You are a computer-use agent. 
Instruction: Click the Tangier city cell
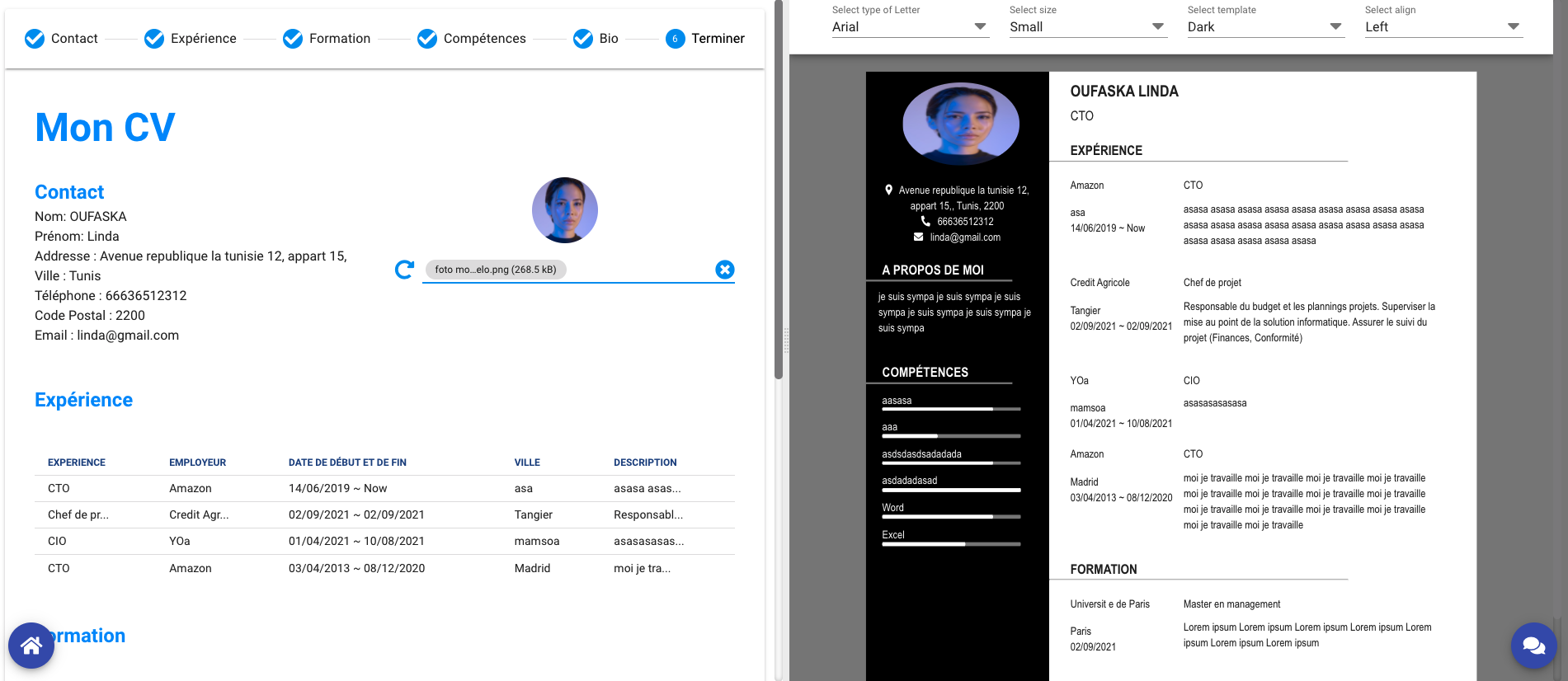click(534, 514)
